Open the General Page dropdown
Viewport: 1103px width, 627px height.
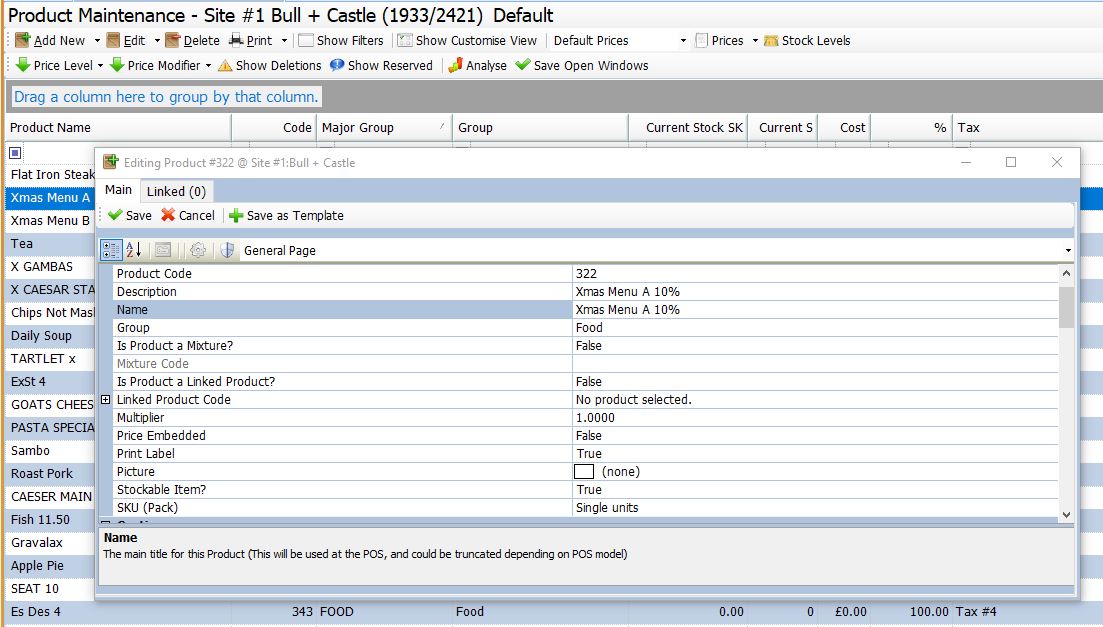click(1068, 251)
